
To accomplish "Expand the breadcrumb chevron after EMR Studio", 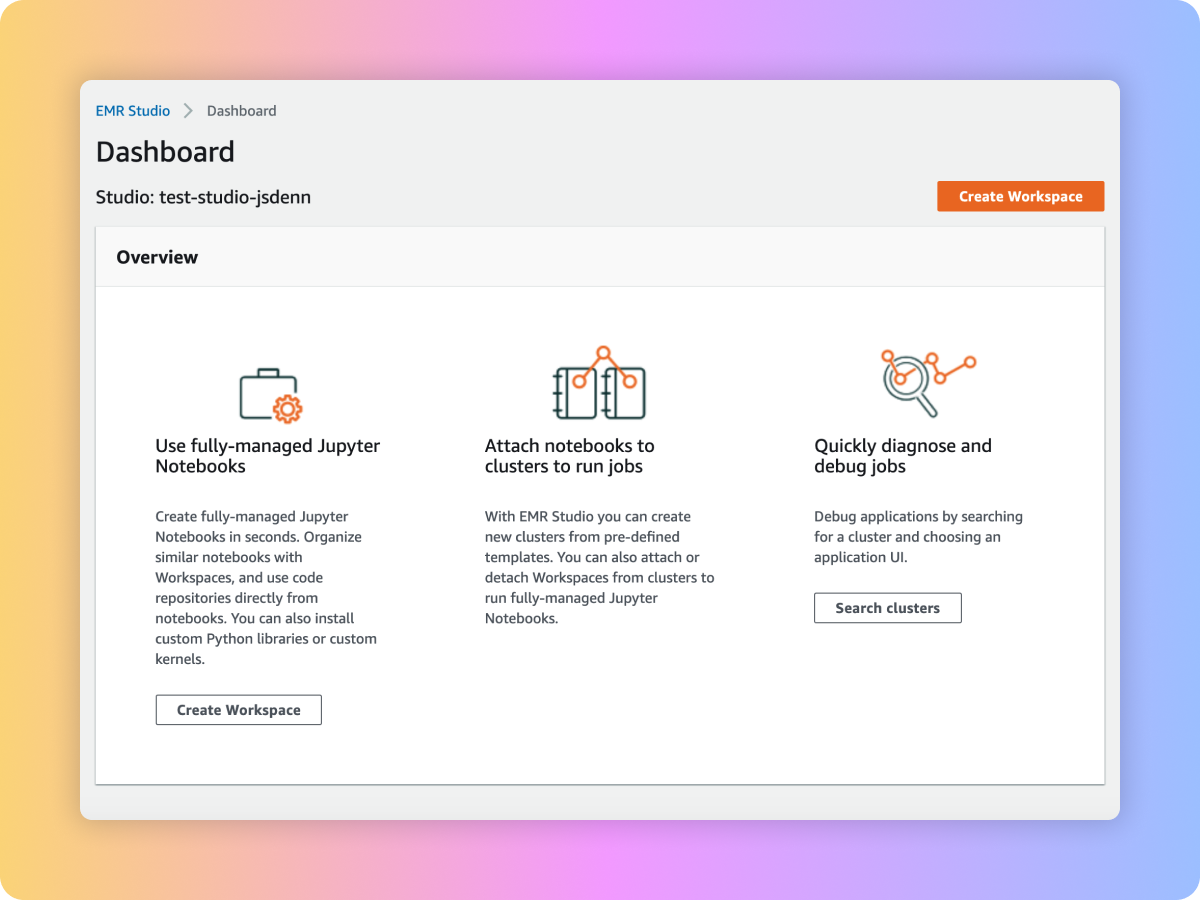I will pyautogui.click(x=187, y=111).
